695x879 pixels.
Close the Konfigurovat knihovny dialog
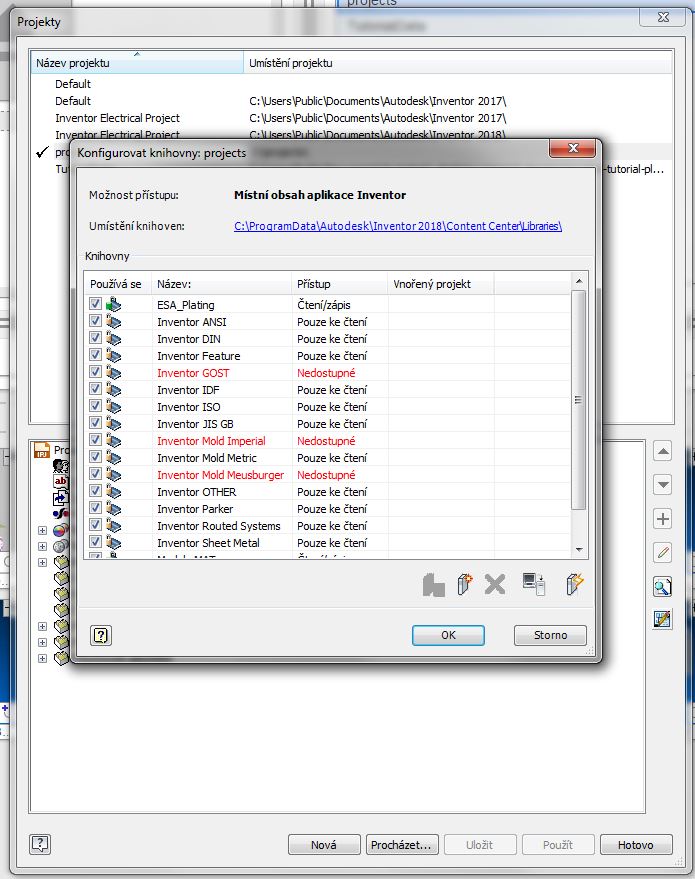coord(572,148)
